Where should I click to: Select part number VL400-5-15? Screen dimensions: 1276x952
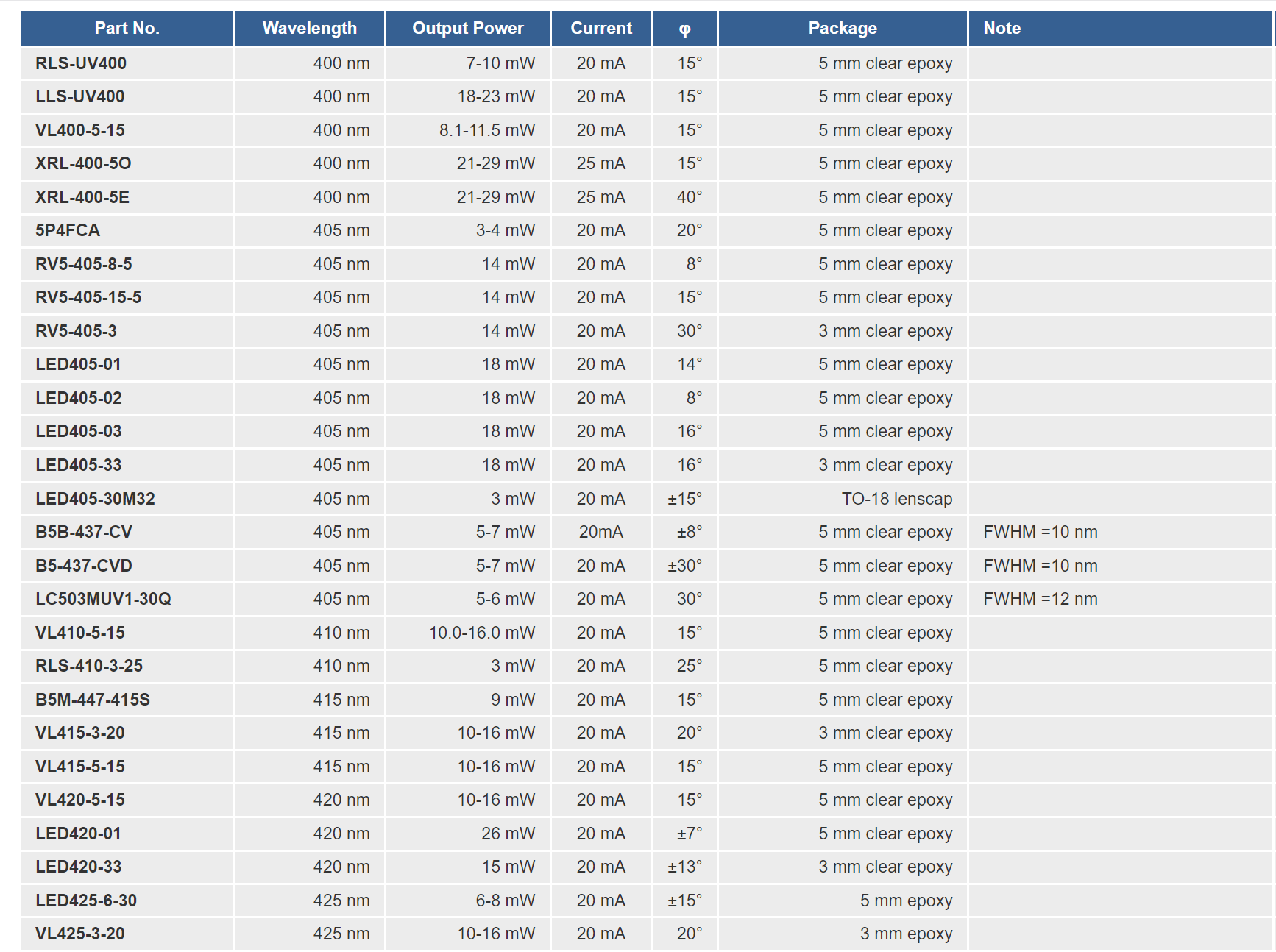coord(80,130)
